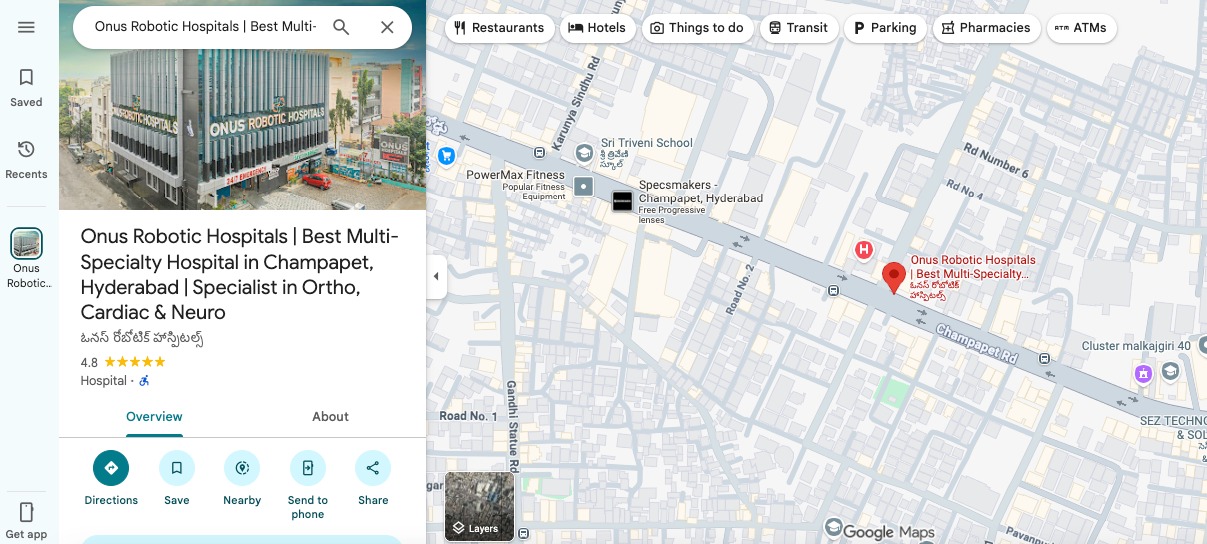The height and width of the screenshot is (544, 1207).
Task: Open the hospital photo header image
Action: click(x=243, y=129)
